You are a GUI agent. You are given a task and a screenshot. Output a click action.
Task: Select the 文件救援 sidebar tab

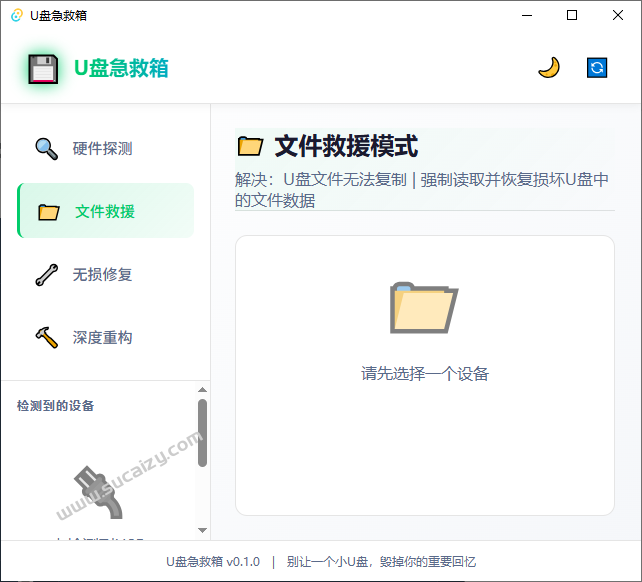coord(105,211)
